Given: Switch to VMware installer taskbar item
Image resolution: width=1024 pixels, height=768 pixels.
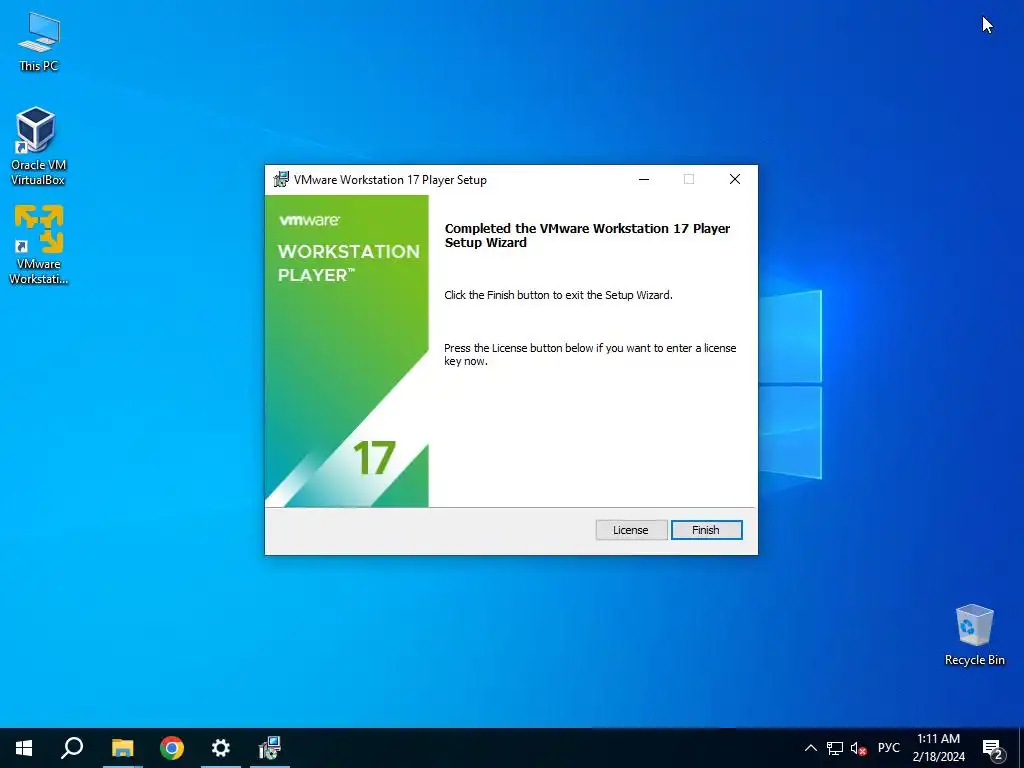Looking at the screenshot, I should click(x=270, y=748).
